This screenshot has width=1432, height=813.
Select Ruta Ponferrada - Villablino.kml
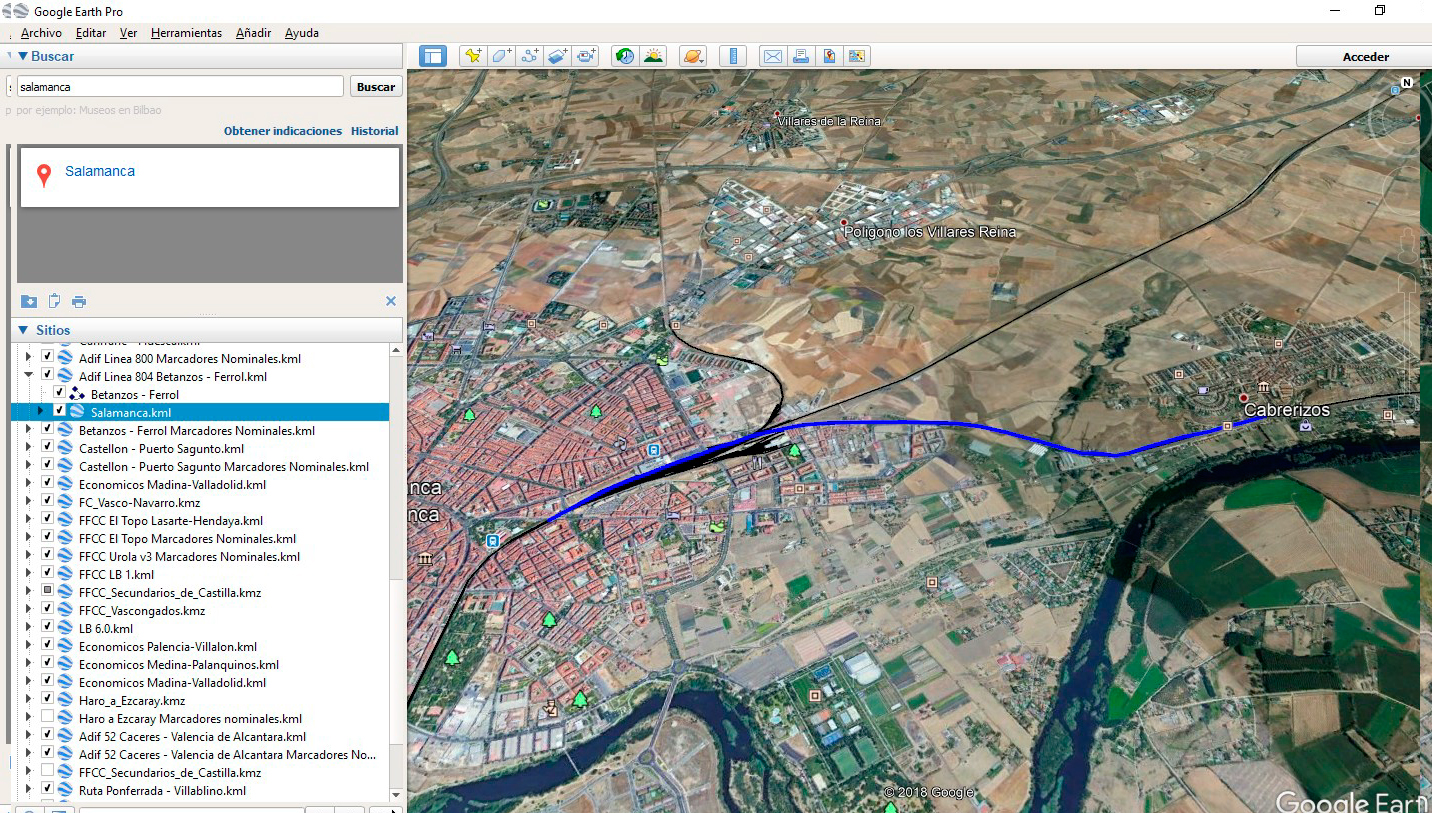(162, 790)
